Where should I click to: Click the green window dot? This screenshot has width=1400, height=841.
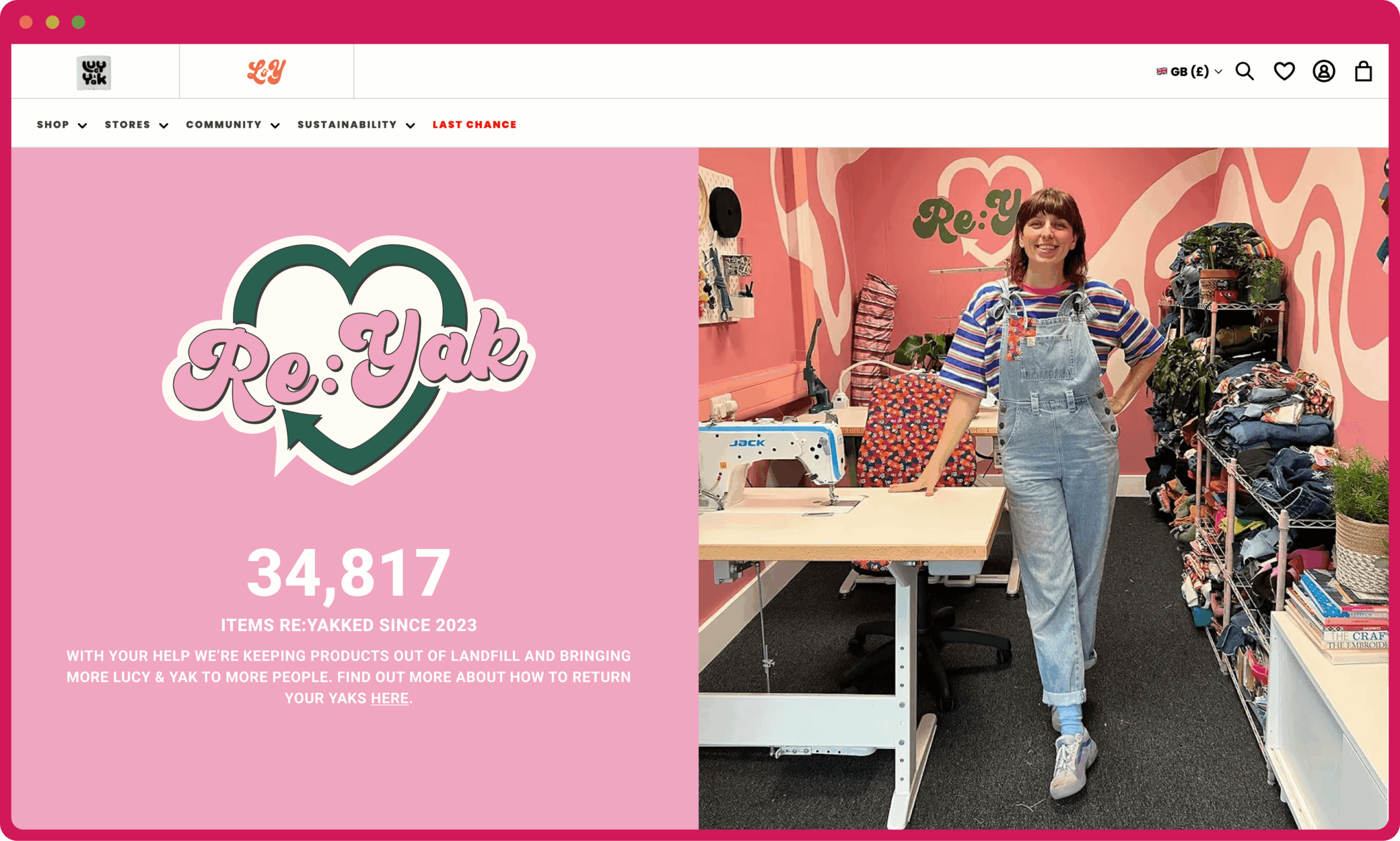[79, 22]
